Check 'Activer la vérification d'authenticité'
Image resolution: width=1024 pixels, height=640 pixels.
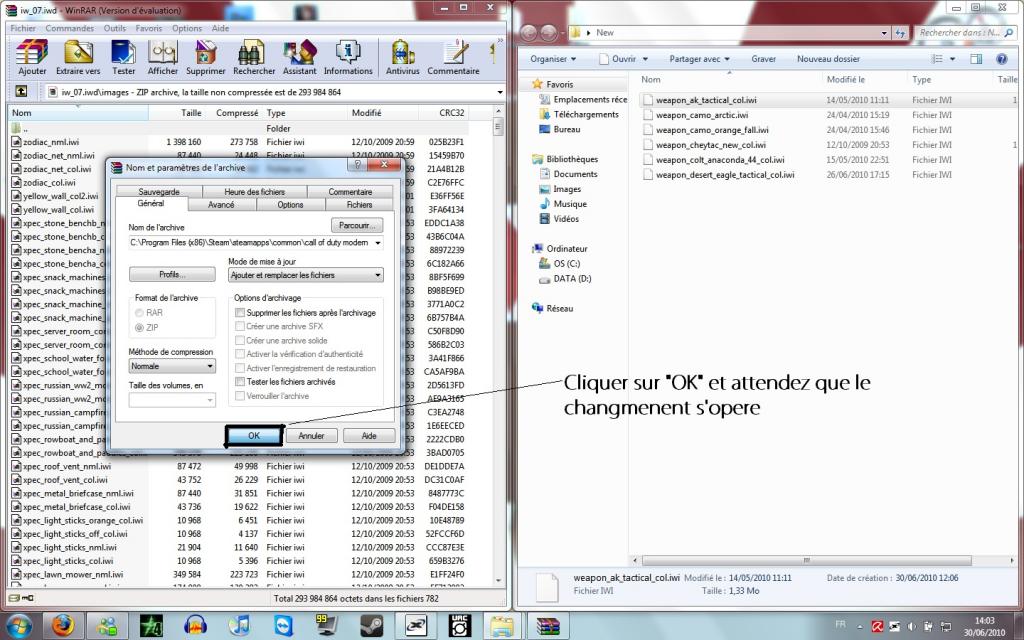click(240, 354)
